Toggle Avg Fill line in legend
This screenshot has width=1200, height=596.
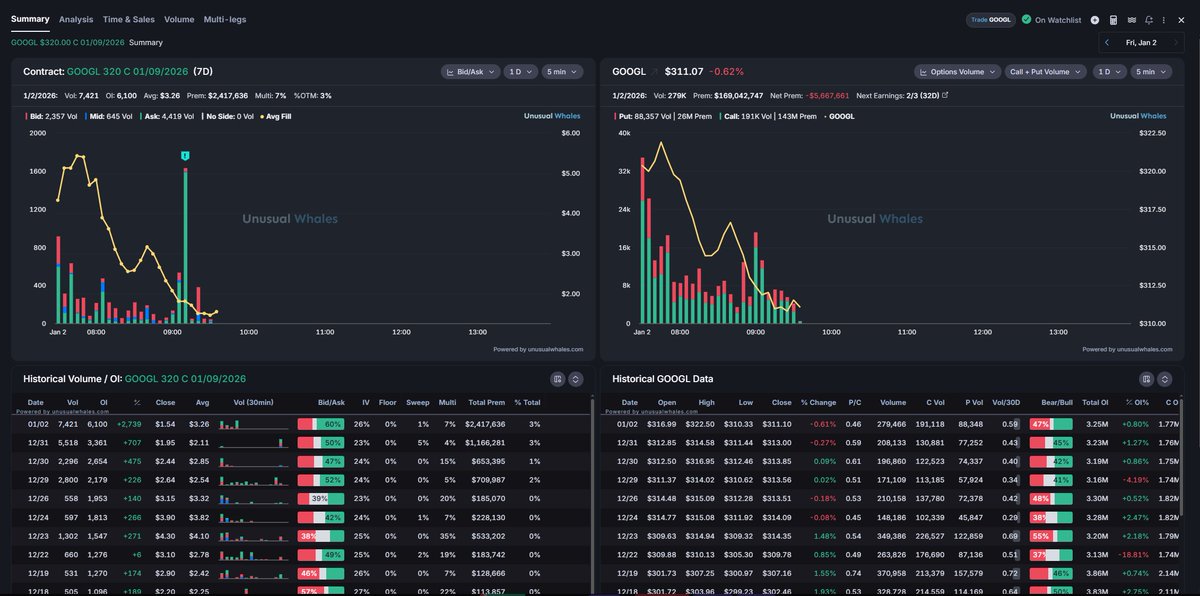(x=275, y=116)
